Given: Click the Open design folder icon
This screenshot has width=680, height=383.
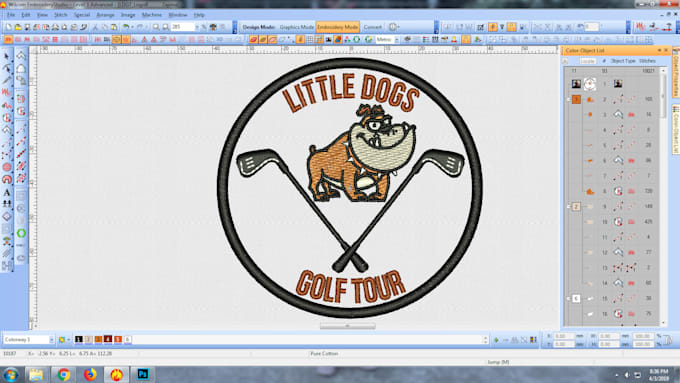Looking at the screenshot, I should coord(18,27).
